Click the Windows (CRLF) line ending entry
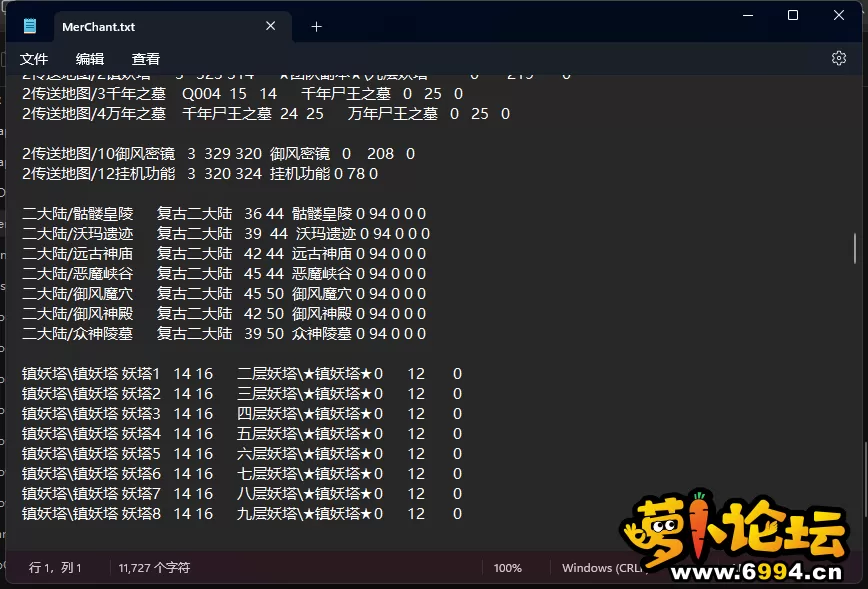Viewport: 868px width, 589px height. pos(603,568)
